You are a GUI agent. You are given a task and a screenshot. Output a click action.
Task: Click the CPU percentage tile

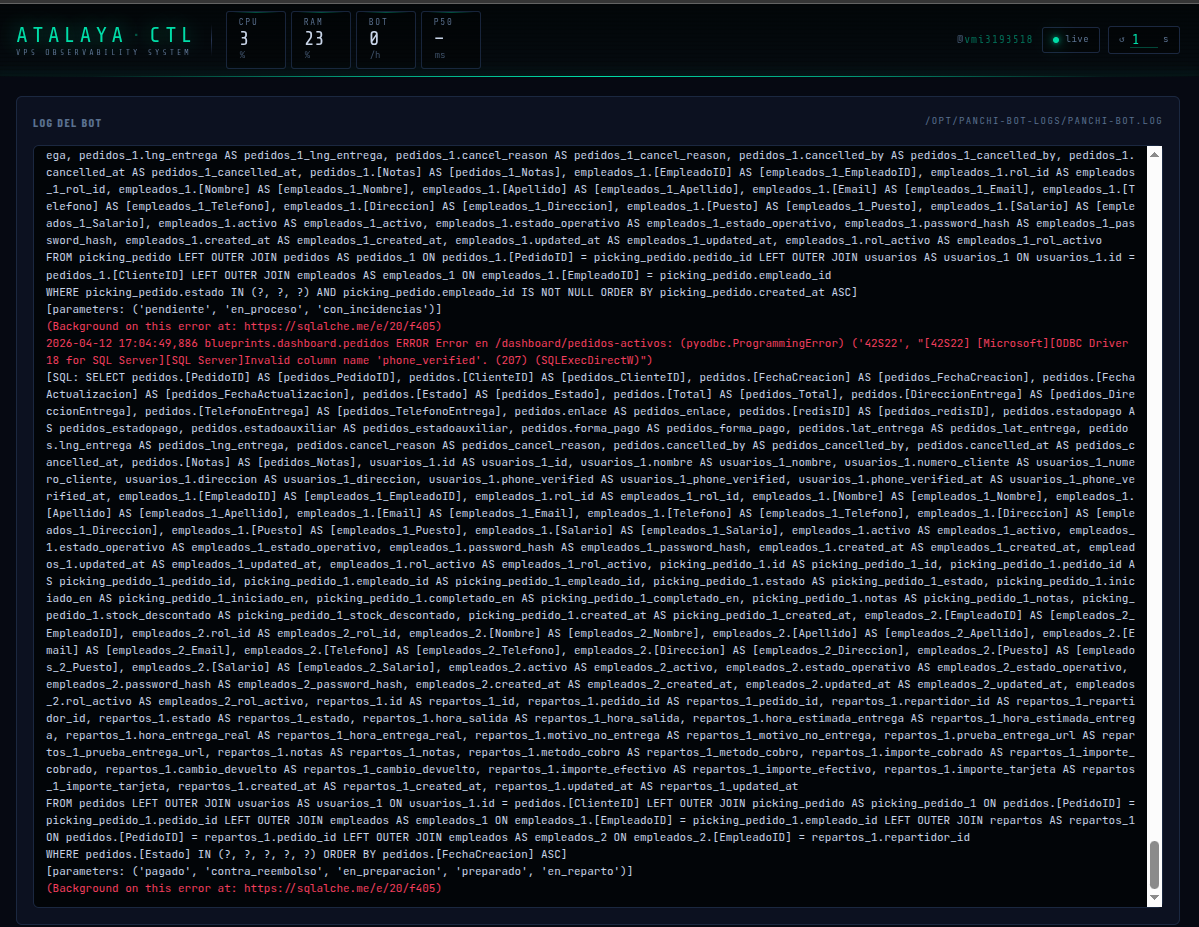pyautogui.click(x=255, y=40)
